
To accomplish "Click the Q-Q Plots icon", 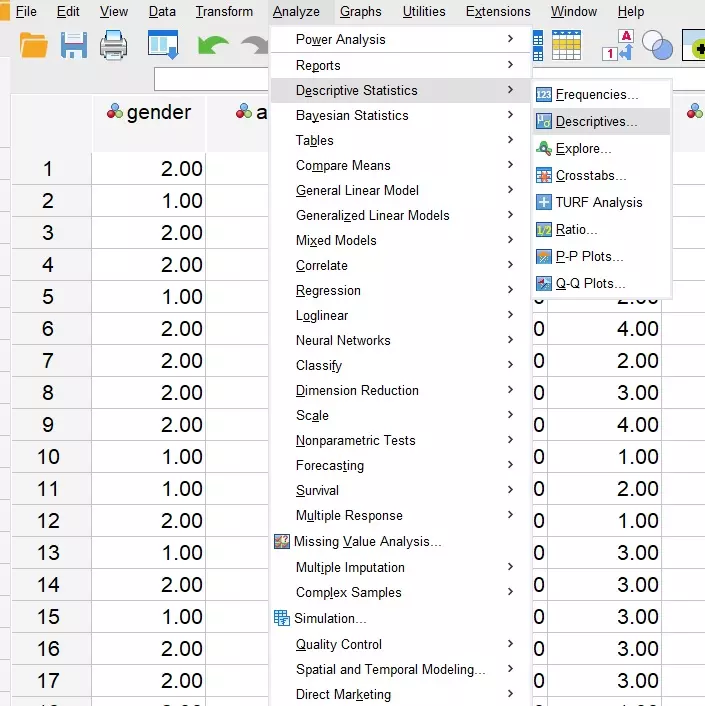I will (544, 284).
